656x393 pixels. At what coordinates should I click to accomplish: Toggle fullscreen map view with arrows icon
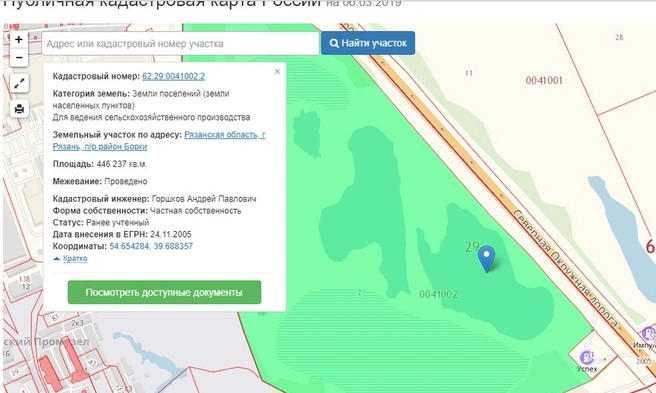pos(19,83)
